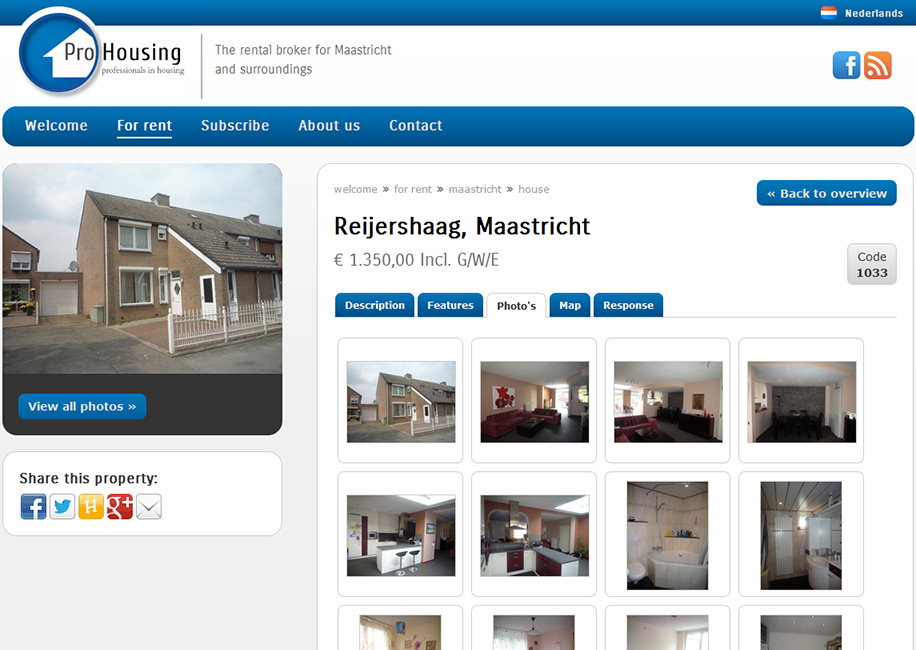Open the RSS feed icon in header
Screen dimensions: 916x650
click(877, 65)
